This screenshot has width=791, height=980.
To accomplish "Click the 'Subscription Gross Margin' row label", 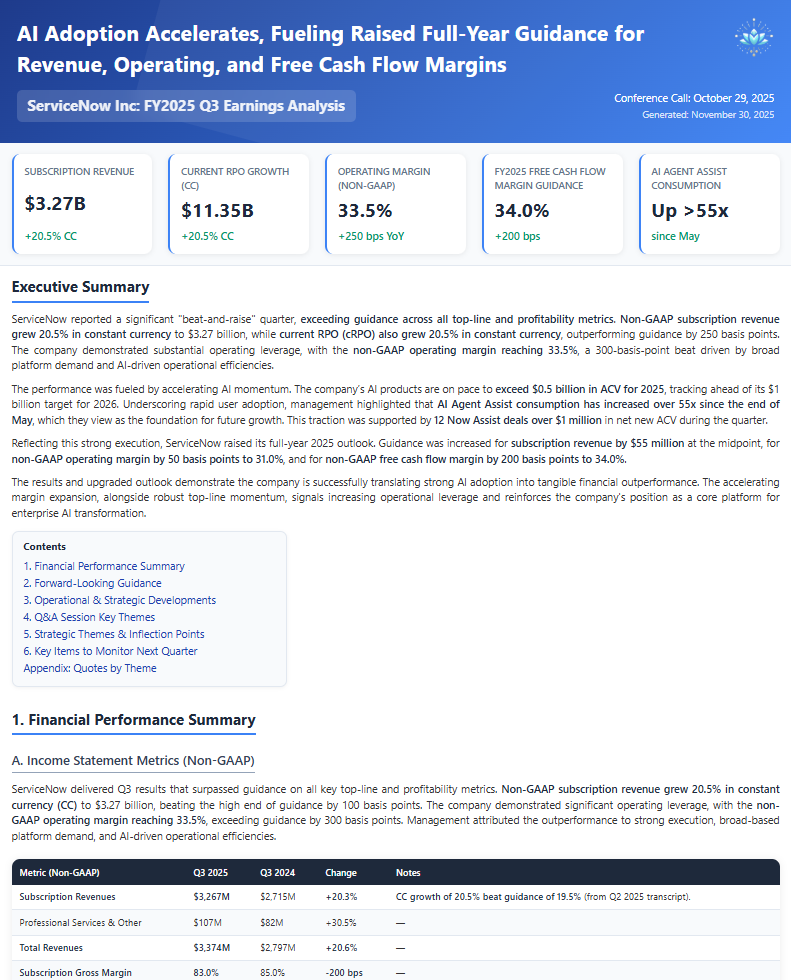I will [76, 972].
